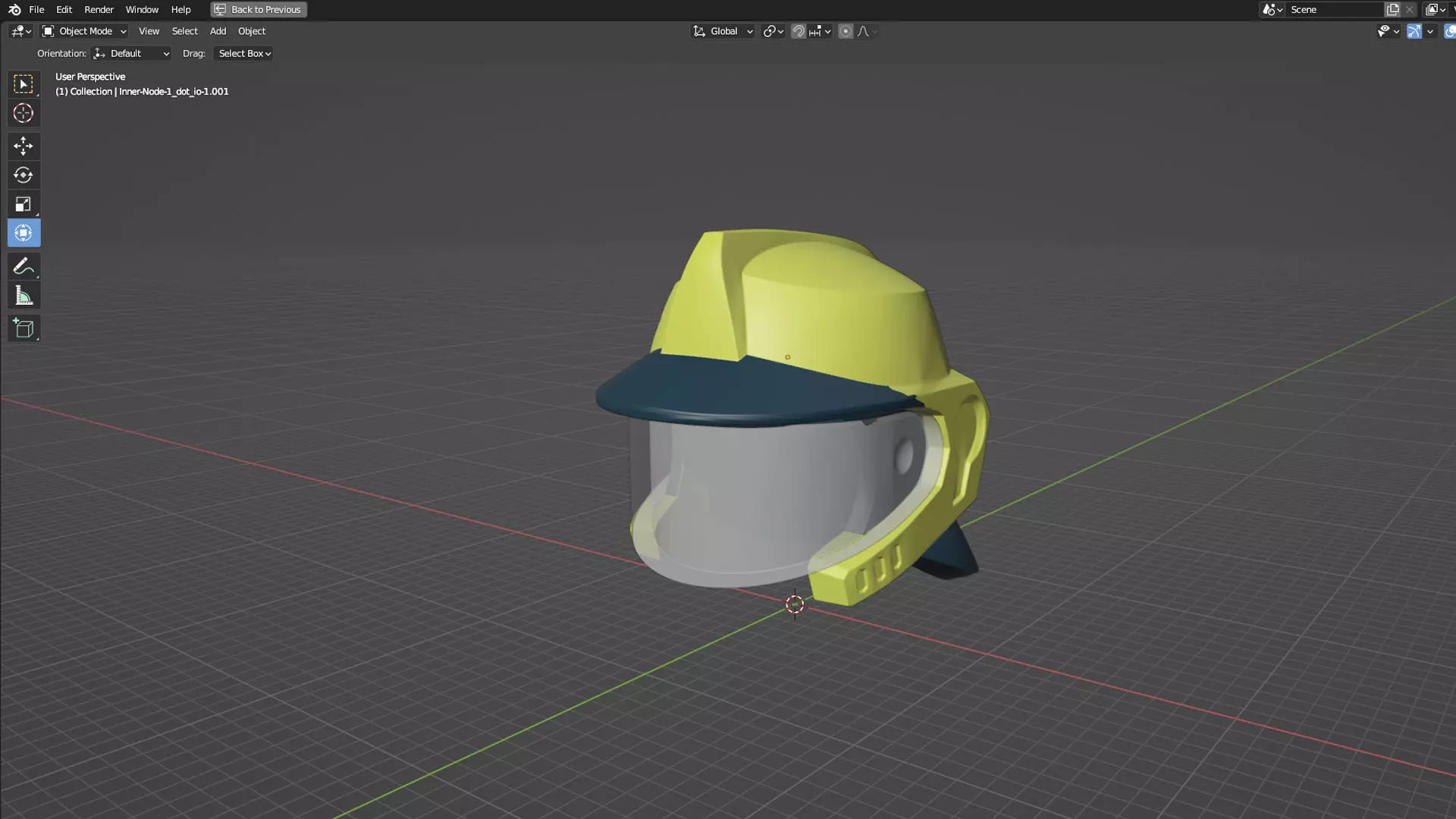Click new scene button beside Scene field
The image size is (1456, 819).
click(1393, 10)
